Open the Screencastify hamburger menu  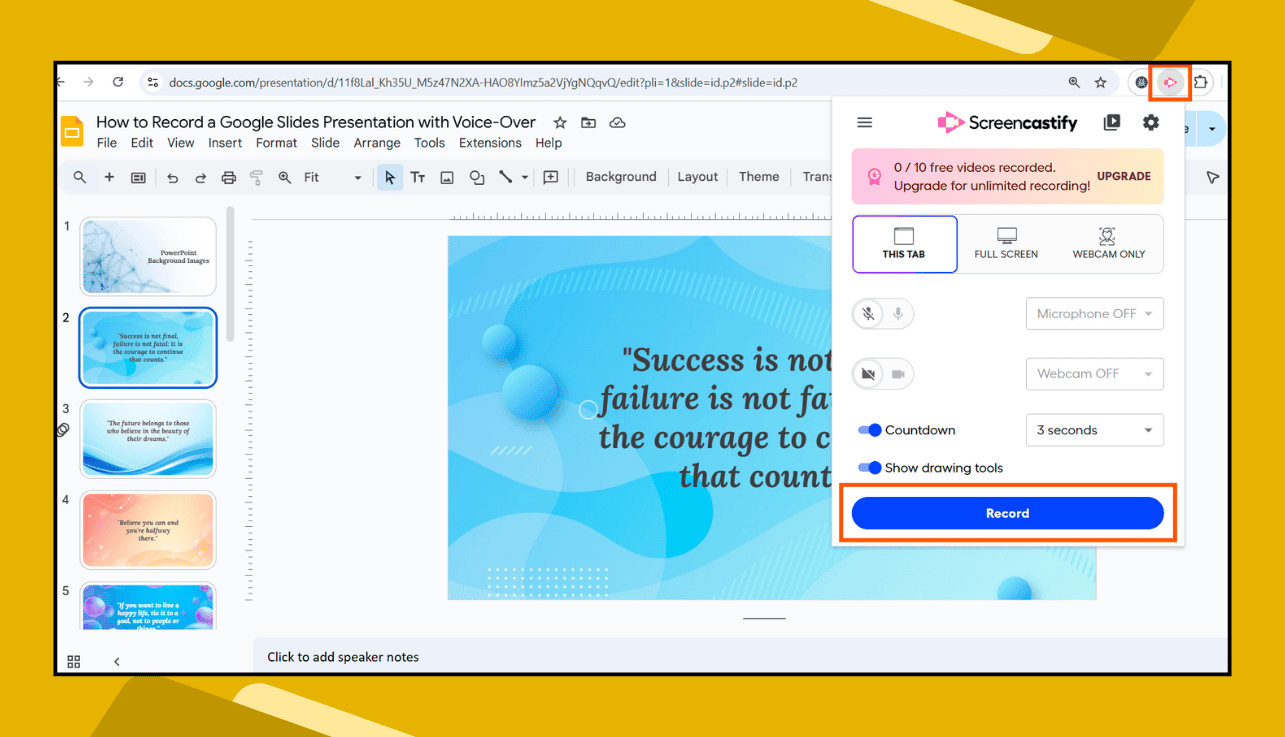click(864, 122)
